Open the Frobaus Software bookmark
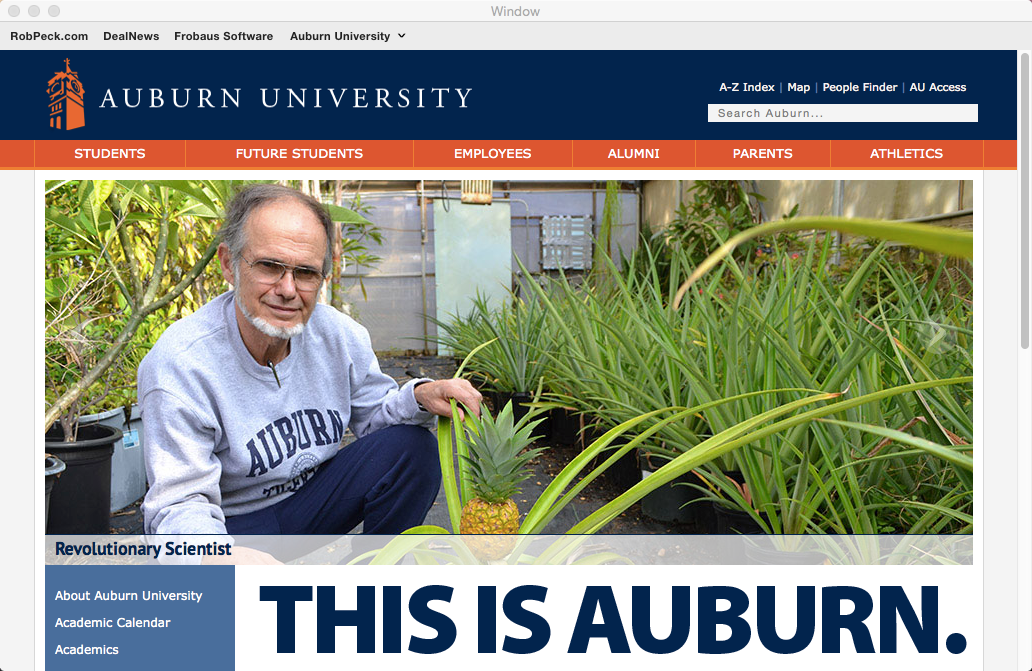The image size is (1032, 671). coord(224,36)
